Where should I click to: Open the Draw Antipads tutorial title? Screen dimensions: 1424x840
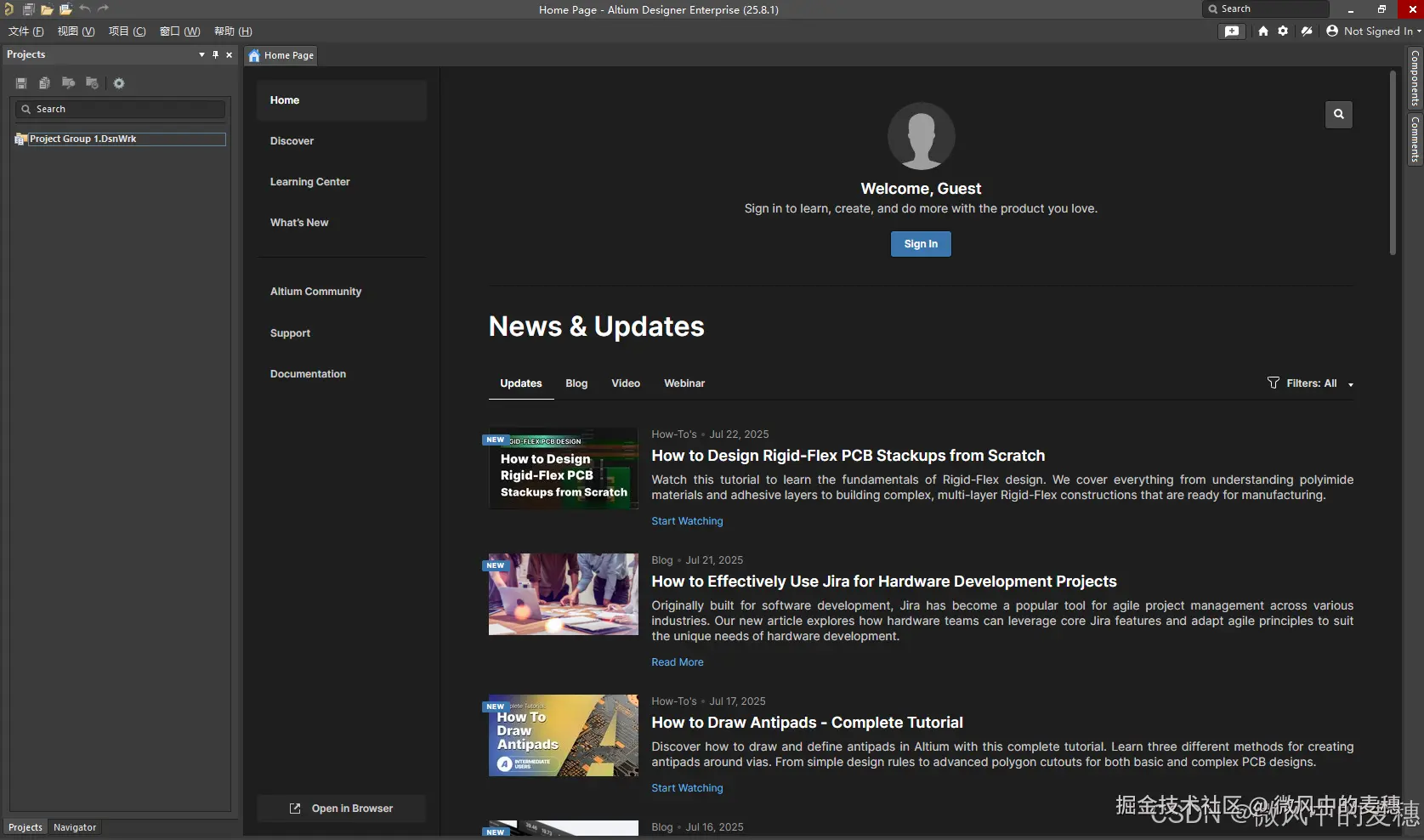click(x=808, y=723)
